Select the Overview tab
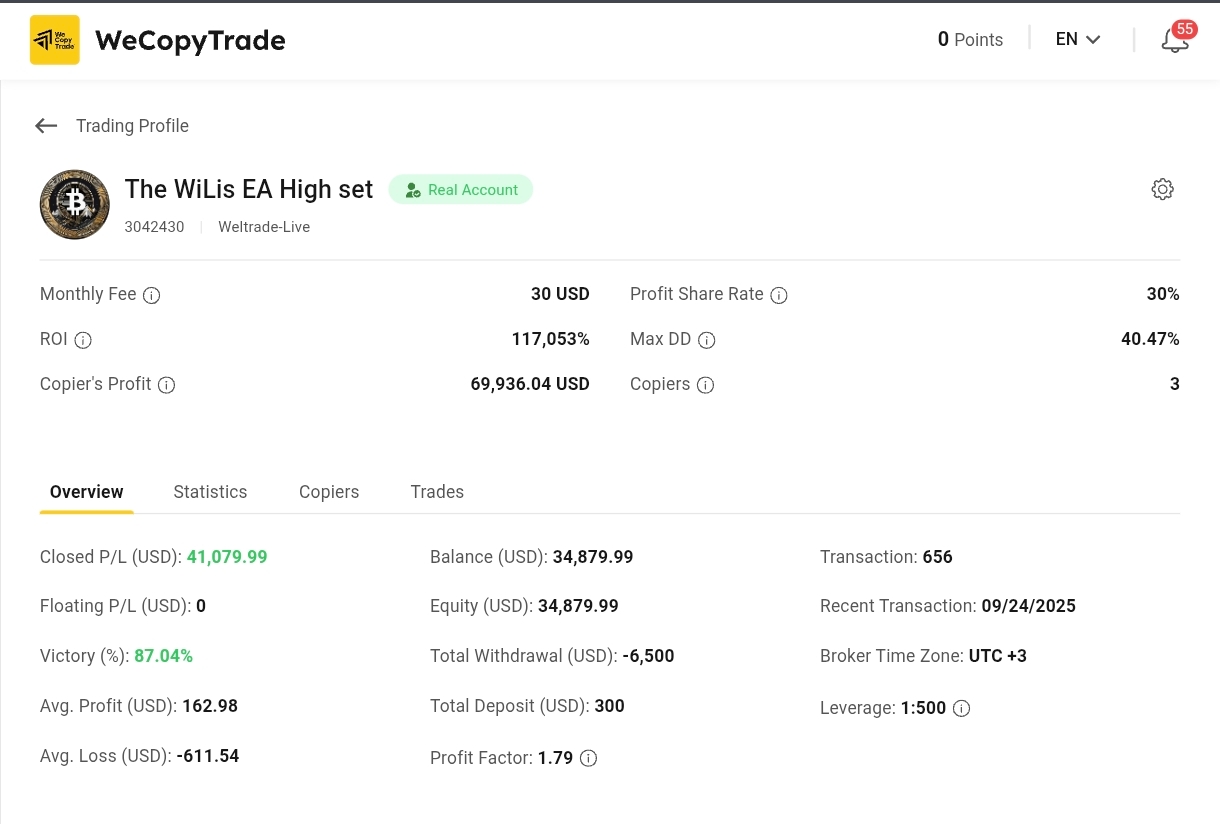Screen dimensions: 1220x824 [x=87, y=492]
